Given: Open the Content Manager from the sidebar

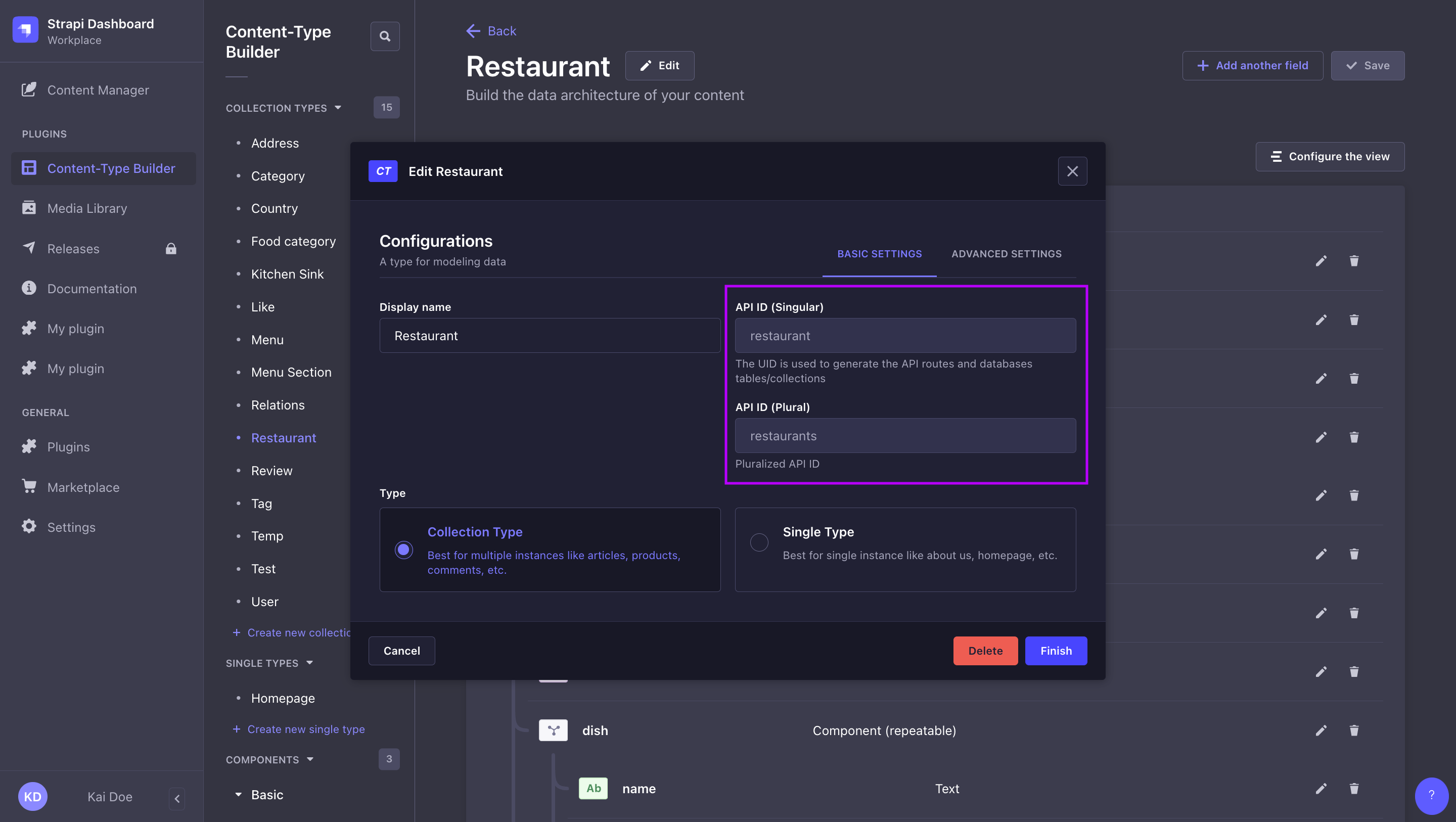Looking at the screenshot, I should pos(98,89).
